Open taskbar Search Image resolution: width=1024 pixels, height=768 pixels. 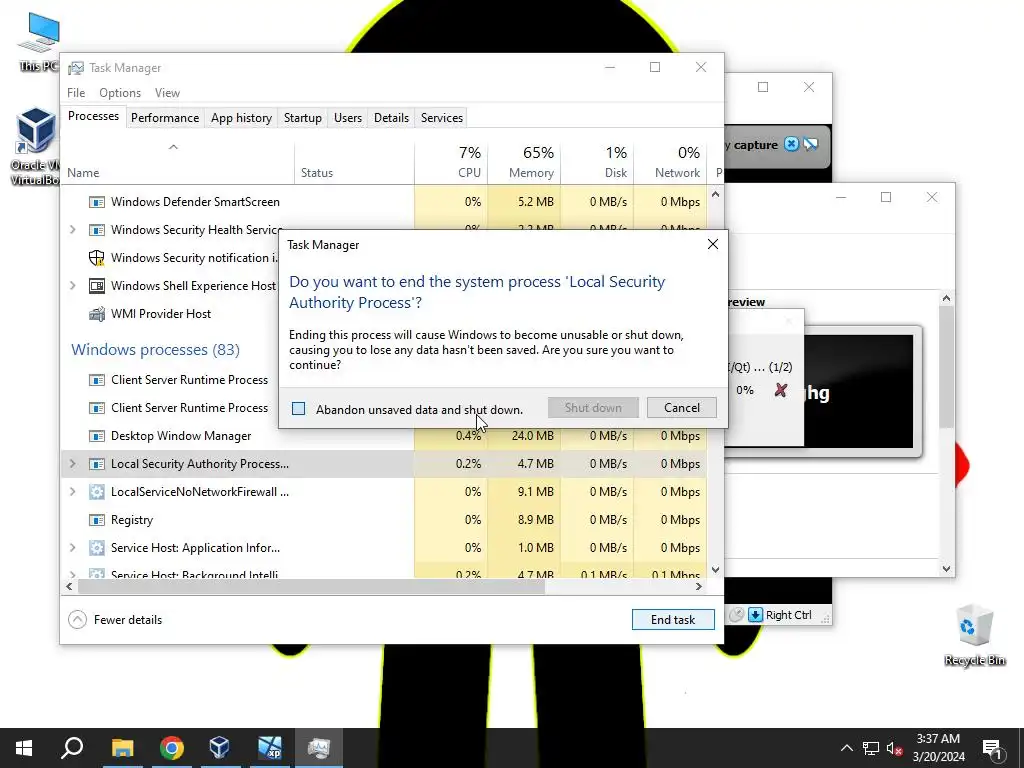point(72,748)
